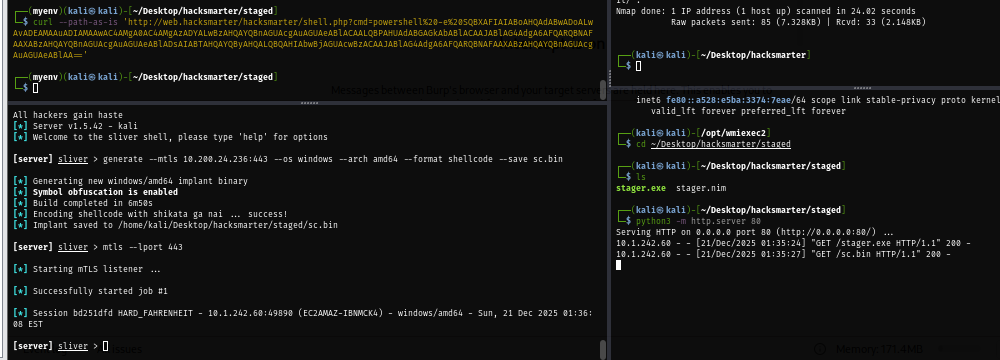Click the 'ls' command
This screenshot has width=1000, height=360.
pyautogui.click(x=642, y=177)
